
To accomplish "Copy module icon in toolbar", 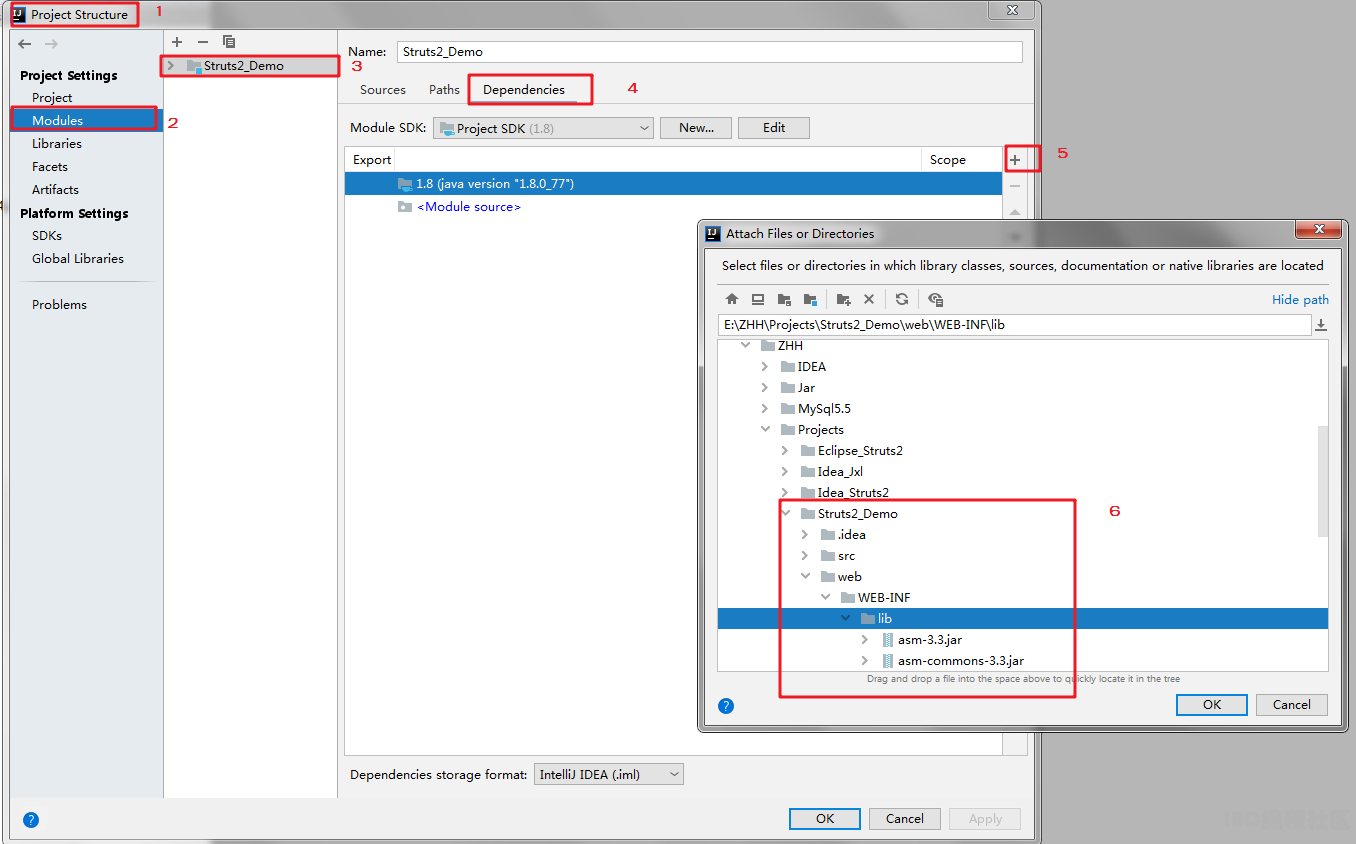I will tap(229, 42).
